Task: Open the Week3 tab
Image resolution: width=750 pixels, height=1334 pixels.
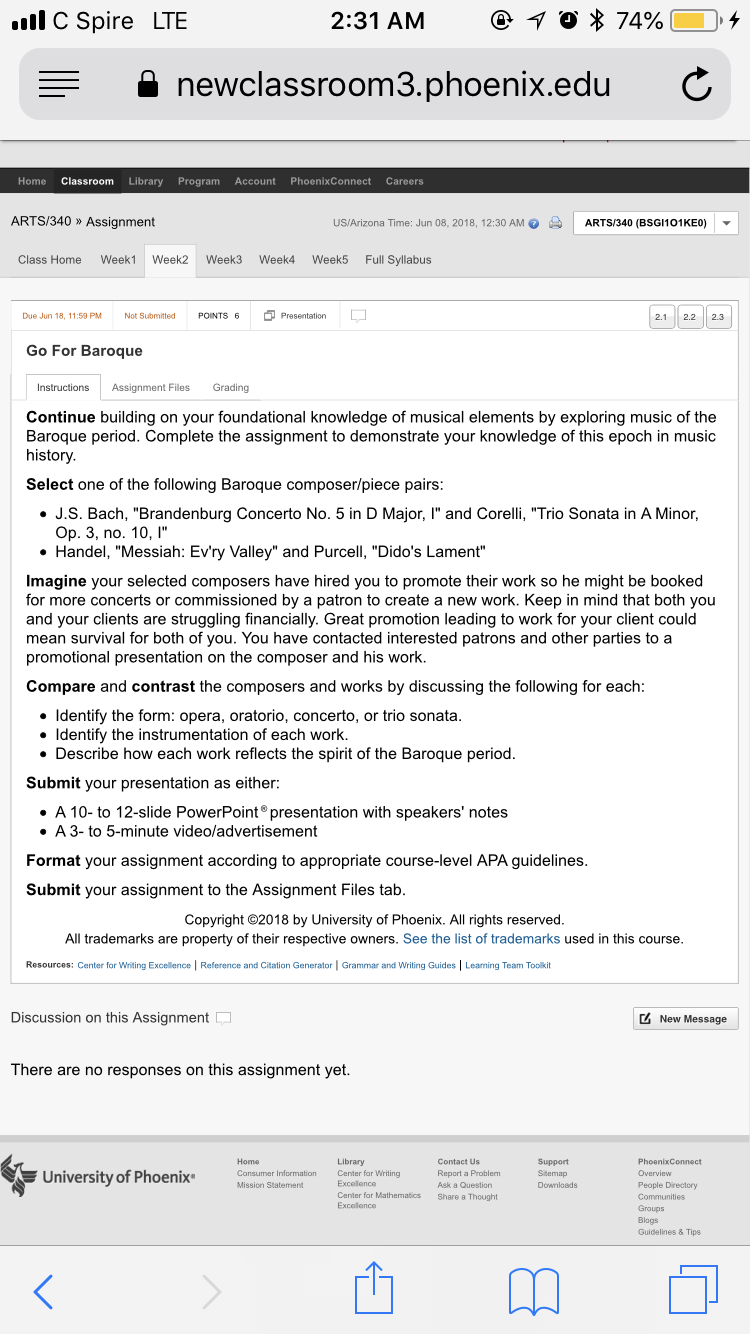Action: (224, 259)
